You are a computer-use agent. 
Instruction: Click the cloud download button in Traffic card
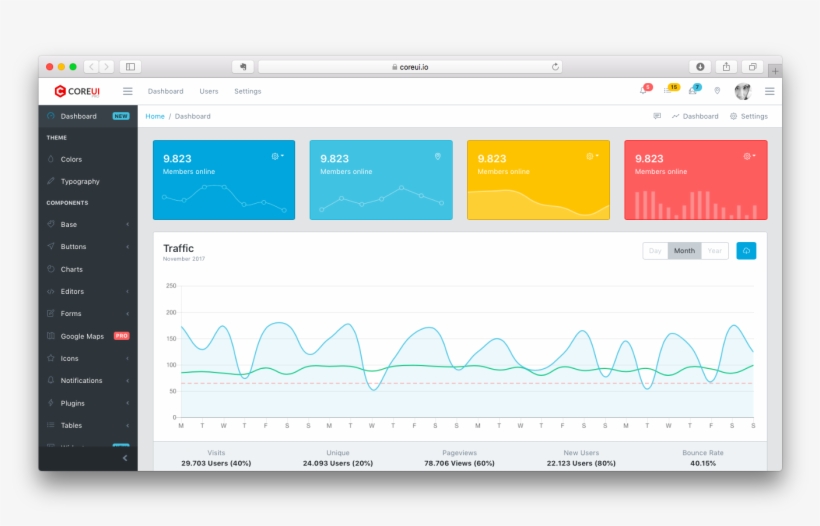746,251
